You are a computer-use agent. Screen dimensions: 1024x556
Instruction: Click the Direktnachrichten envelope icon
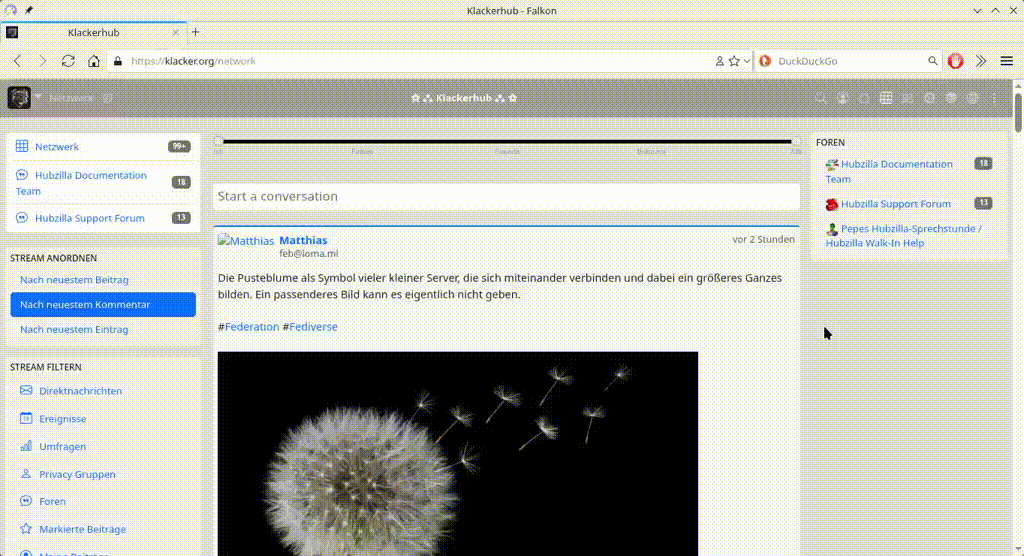click(x=25, y=390)
